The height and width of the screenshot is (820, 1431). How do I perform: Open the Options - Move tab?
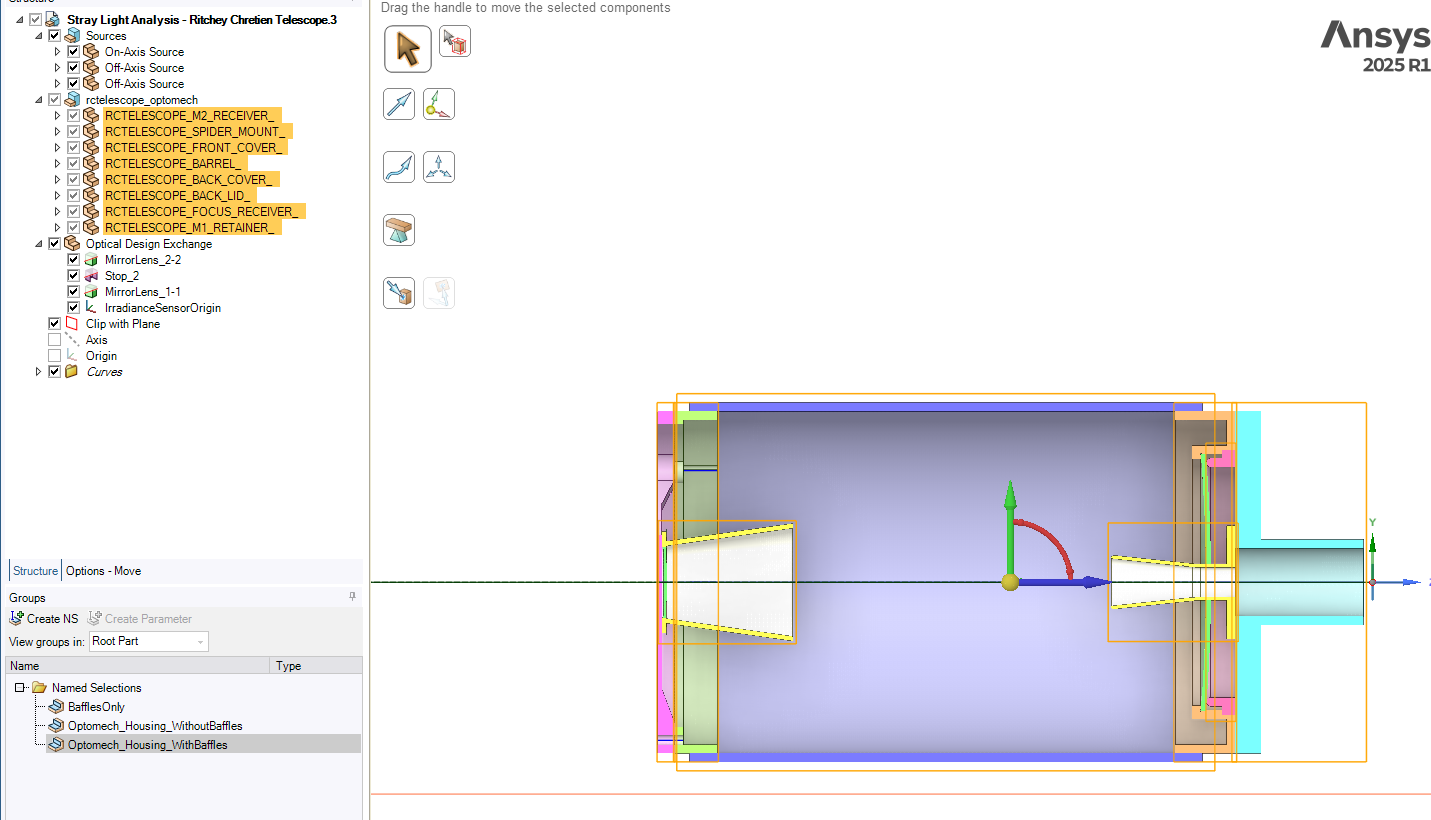click(103, 571)
